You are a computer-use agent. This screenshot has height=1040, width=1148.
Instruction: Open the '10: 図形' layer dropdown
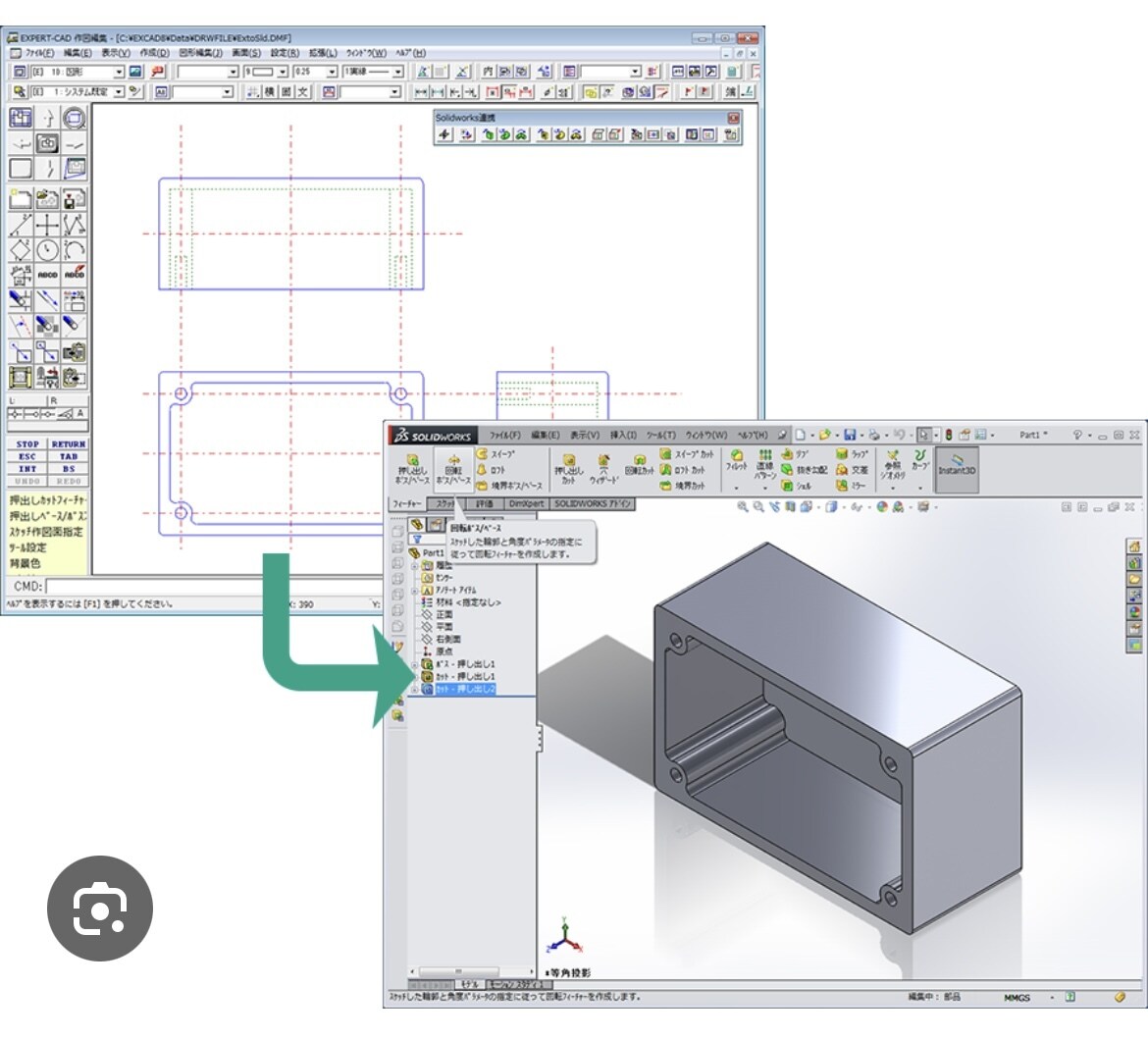pyautogui.click(x=119, y=72)
